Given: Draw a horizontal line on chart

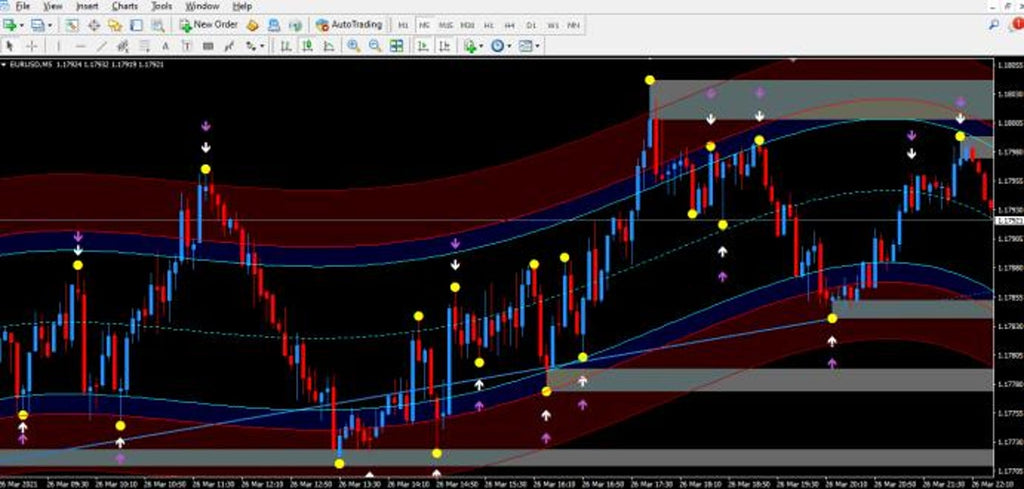Looking at the screenshot, I should pyautogui.click(x=79, y=46).
